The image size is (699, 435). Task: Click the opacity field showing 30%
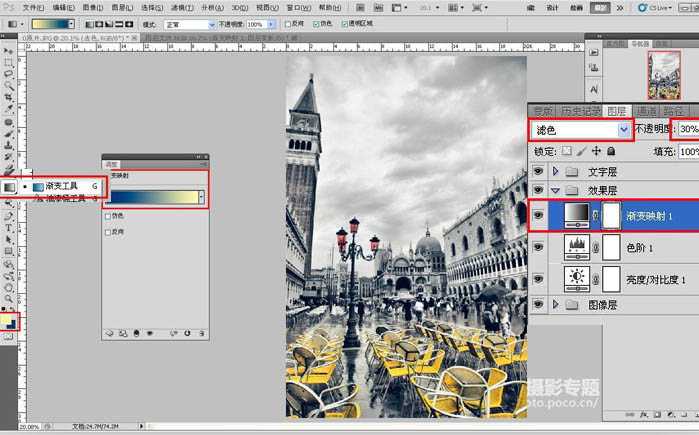pyautogui.click(x=688, y=130)
